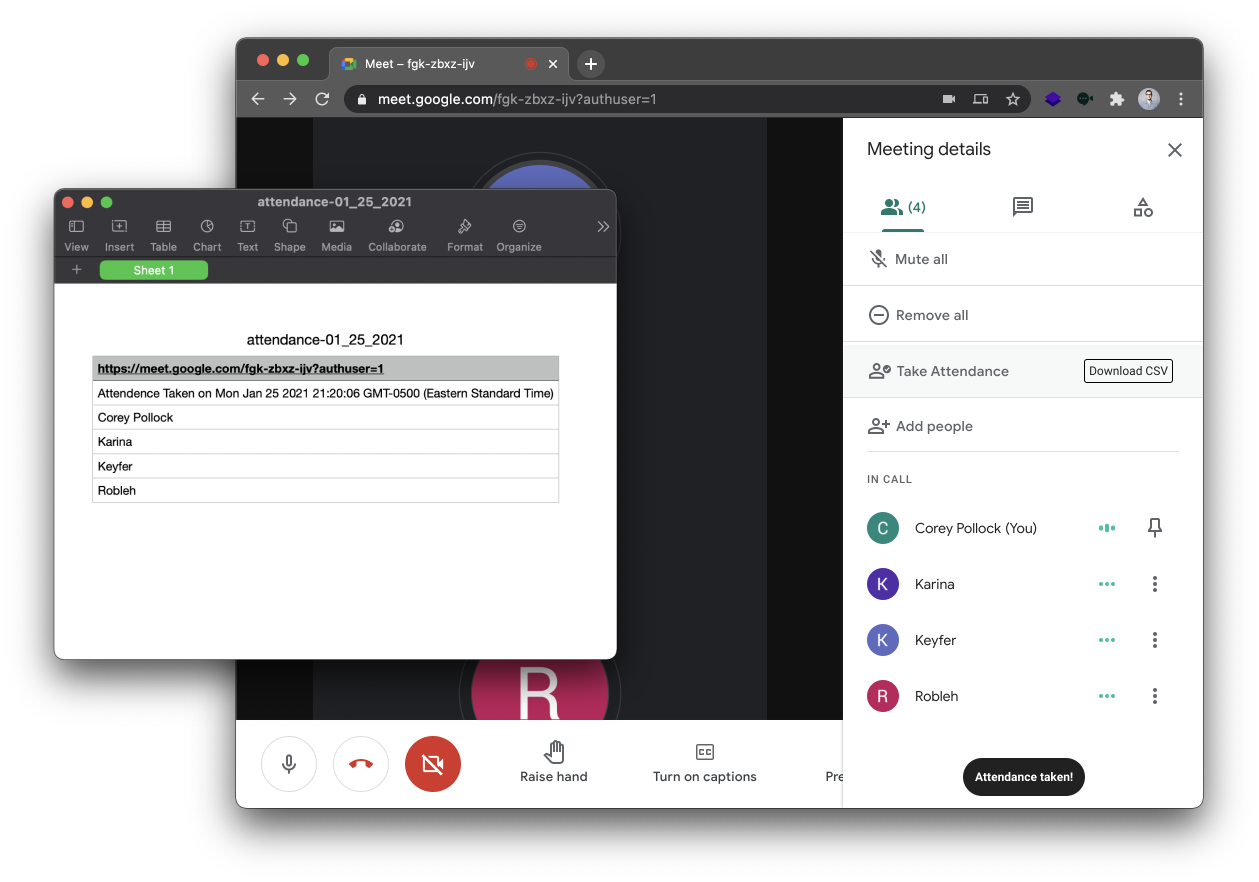Click Remove all participants
Viewport: 1259px width, 882px height.
tap(918, 315)
